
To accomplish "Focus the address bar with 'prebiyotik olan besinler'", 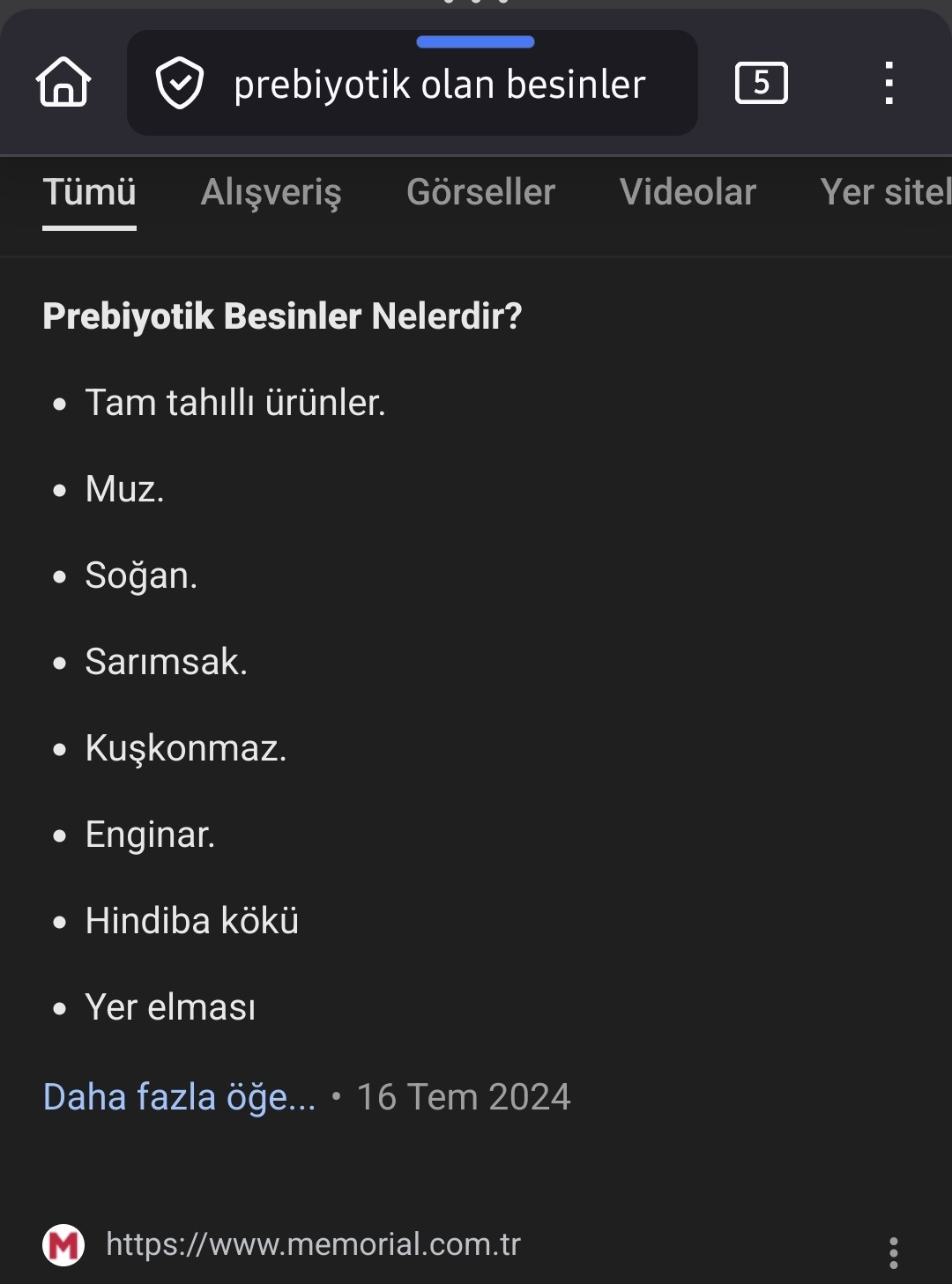I will coord(439,85).
